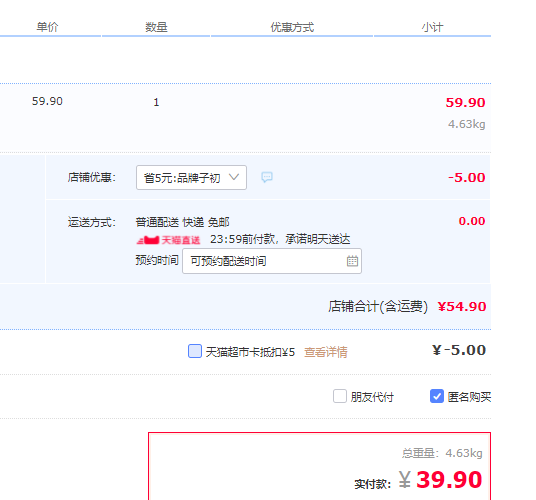Screen dimensions: 536x500
Task: Click the 数量 column header
Action: pyautogui.click(x=156, y=27)
